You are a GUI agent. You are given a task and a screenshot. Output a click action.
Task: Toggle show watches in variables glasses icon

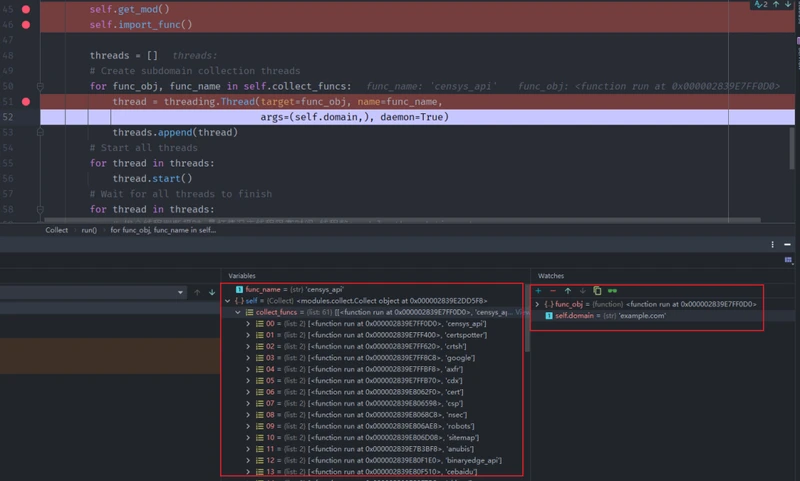[612, 291]
